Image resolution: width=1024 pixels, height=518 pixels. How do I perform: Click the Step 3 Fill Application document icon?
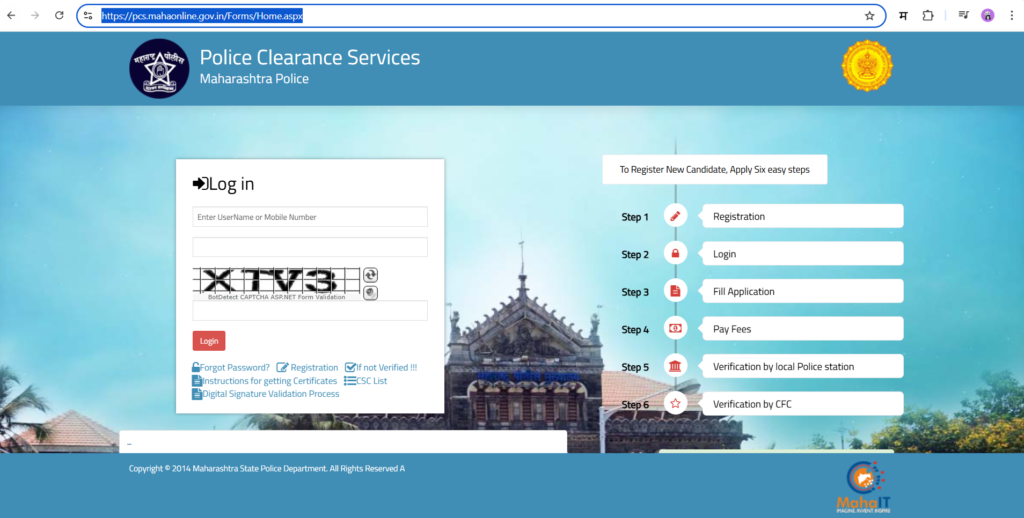pos(675,292)
